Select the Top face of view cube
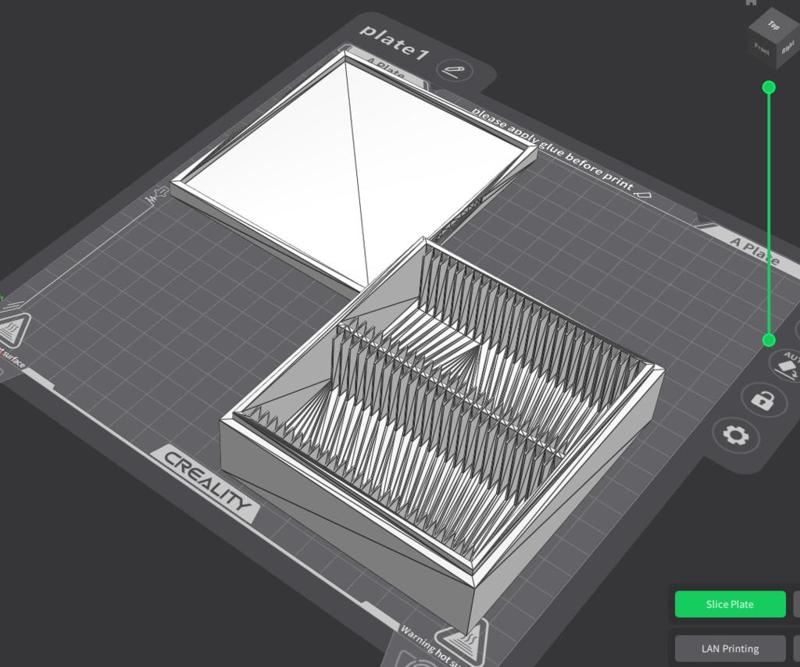 (774, 24)
